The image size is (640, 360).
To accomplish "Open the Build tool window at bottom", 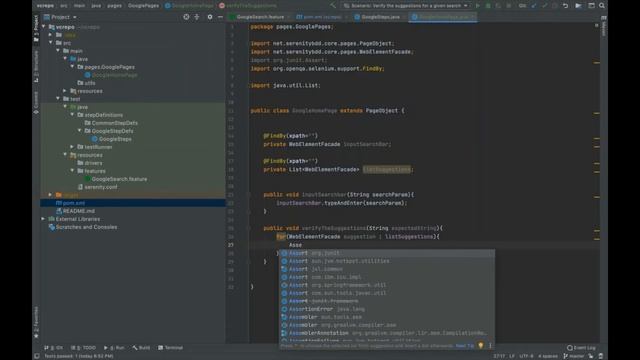I will pos(142,348).
